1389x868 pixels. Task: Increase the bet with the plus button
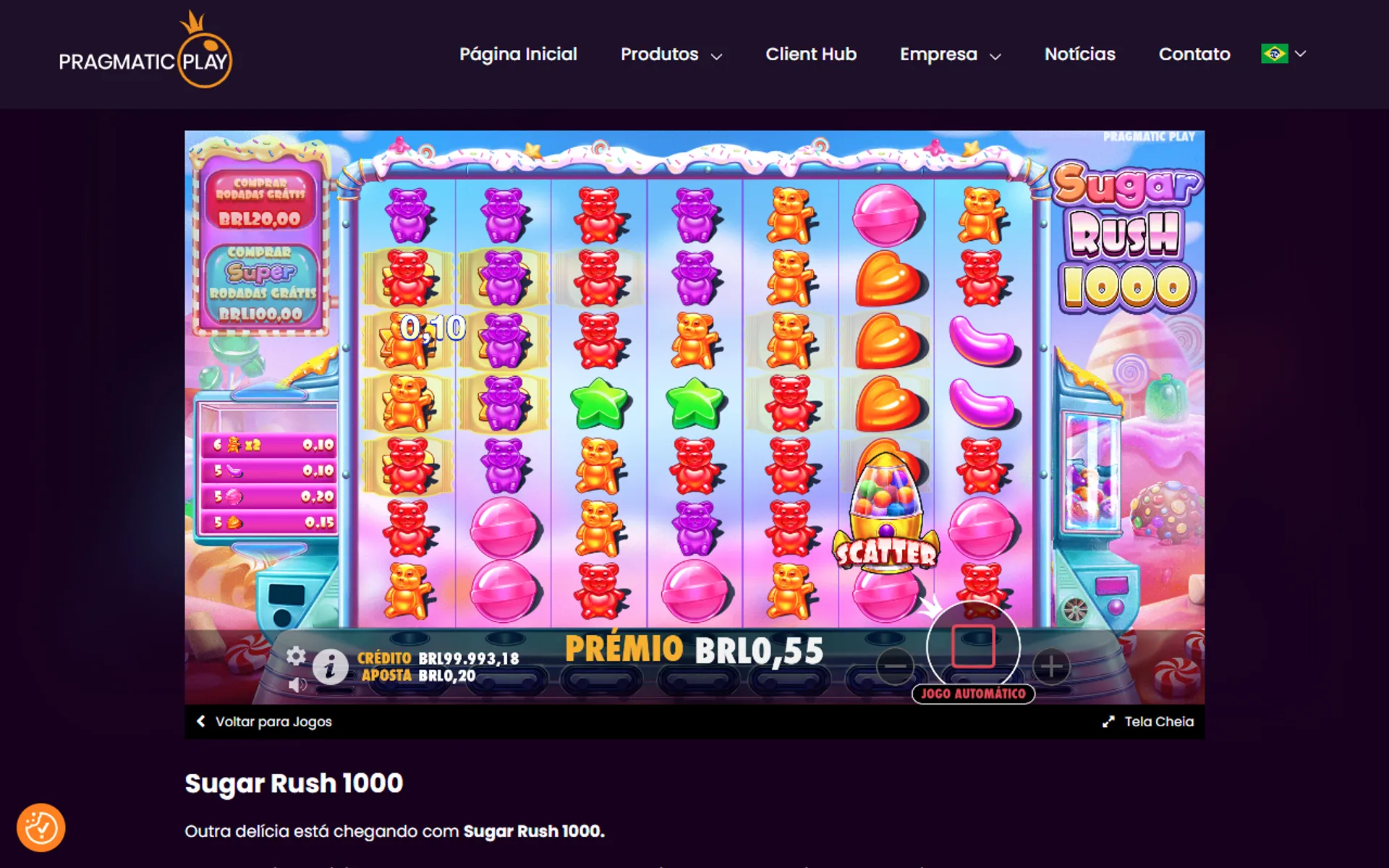click(1051, 665)
